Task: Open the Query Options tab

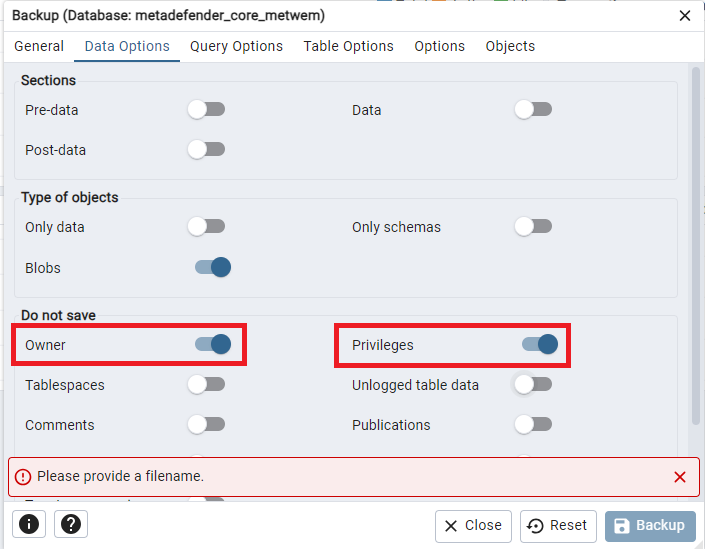Action: pos(236,46)
